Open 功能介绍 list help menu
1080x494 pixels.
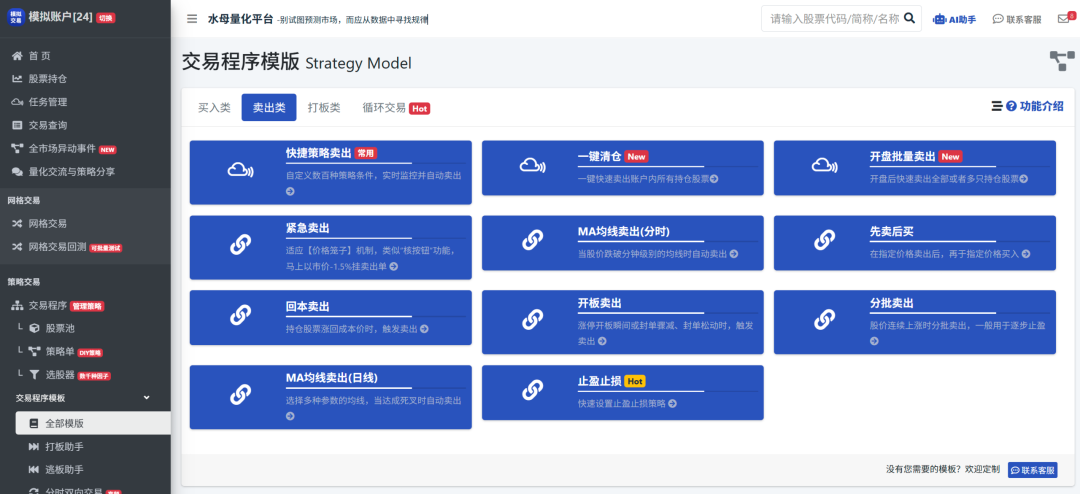(1027, 106)
